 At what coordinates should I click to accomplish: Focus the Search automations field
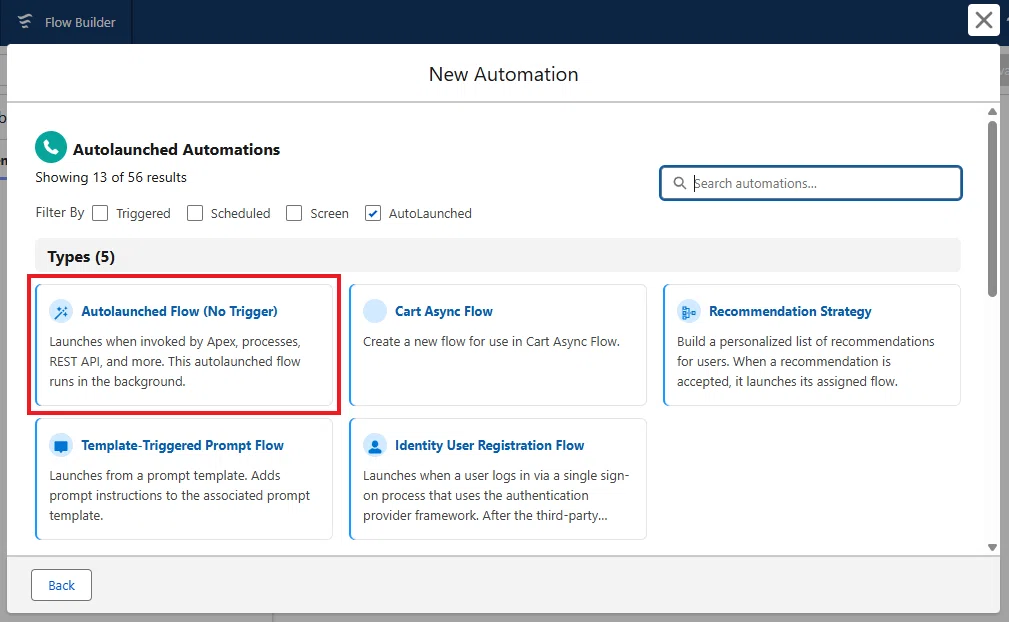(x=811, y=183)
